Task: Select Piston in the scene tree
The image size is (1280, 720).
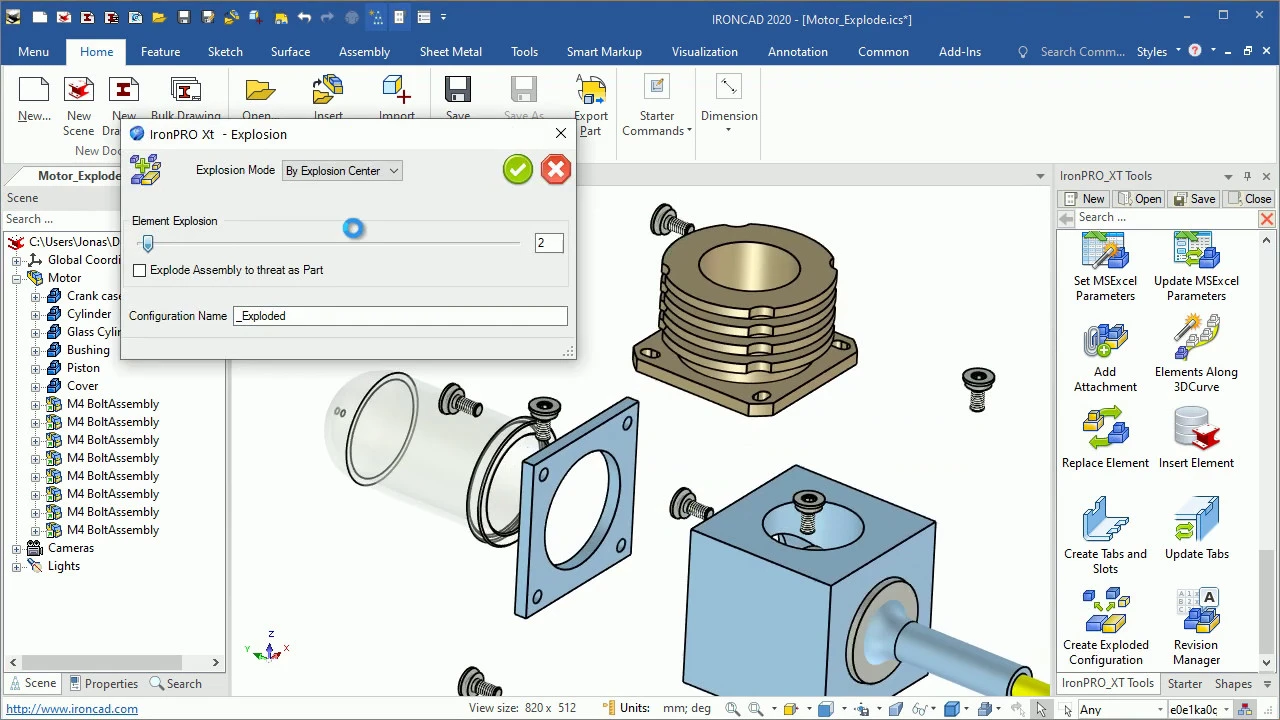Action: (83, 368)
